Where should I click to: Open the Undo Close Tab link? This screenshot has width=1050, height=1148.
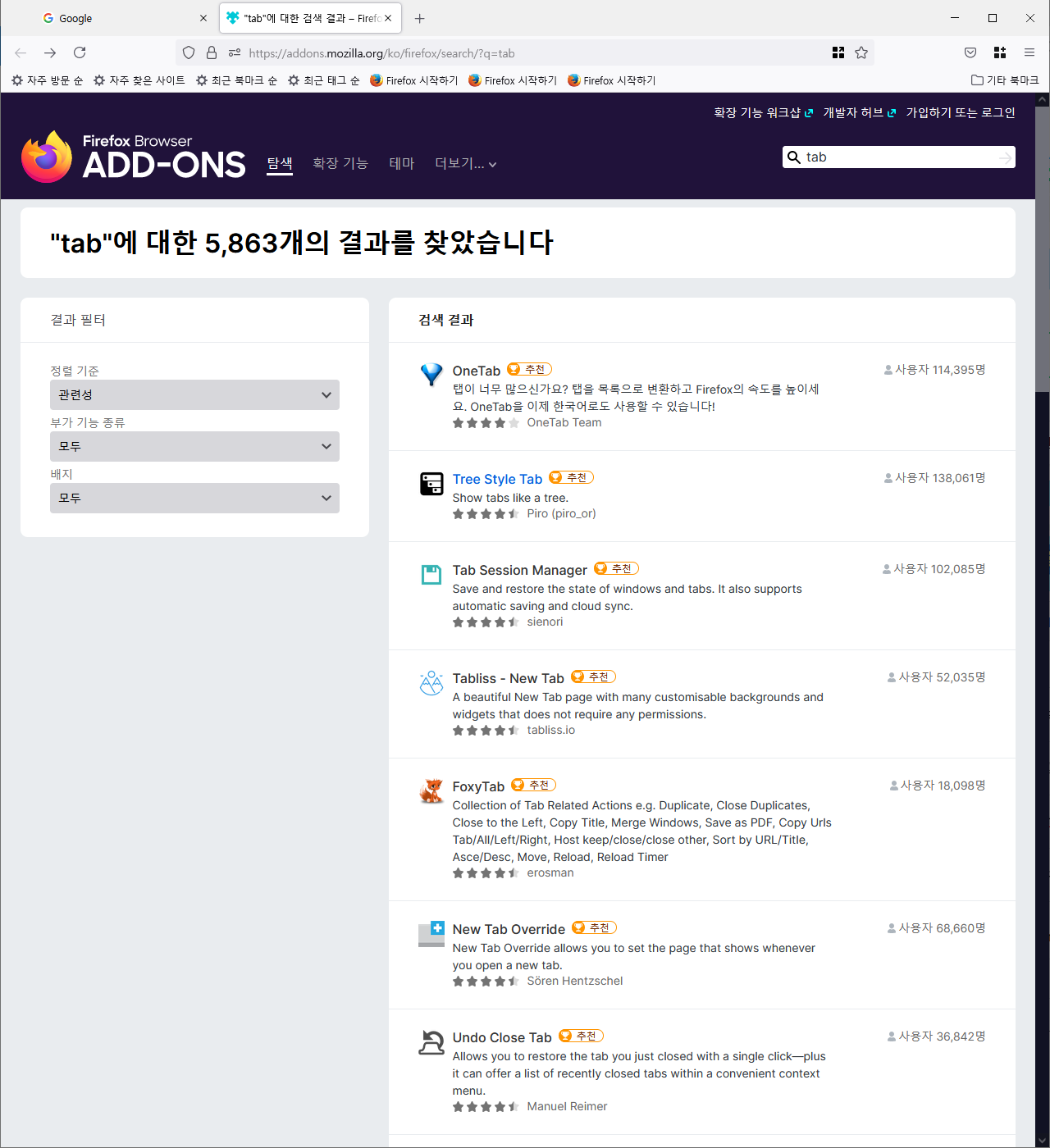tap(502, 1037)
